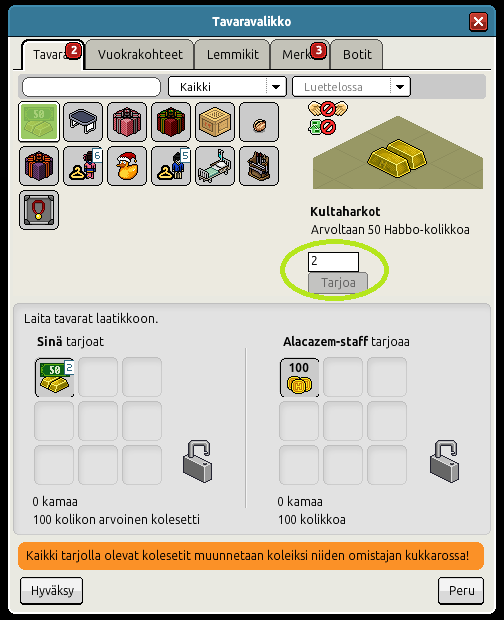Open the Luettelossa filter dropdown

[x=351, y=87]
